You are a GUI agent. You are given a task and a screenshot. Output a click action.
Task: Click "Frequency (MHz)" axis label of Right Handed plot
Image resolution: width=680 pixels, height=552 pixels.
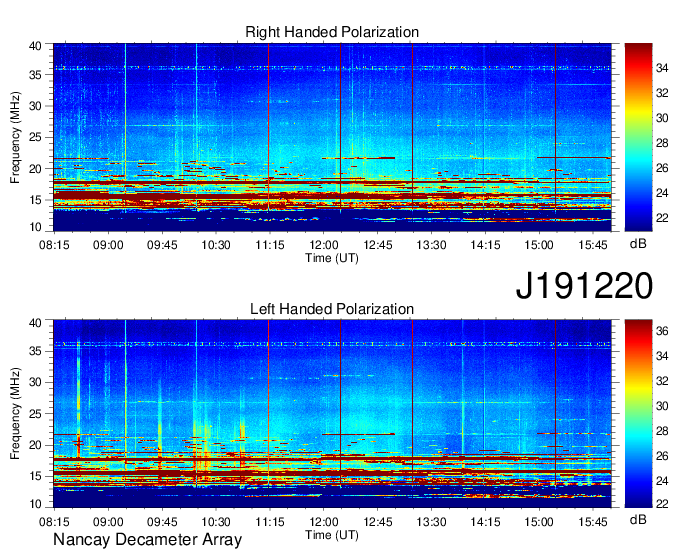click(x=15, y=137)
